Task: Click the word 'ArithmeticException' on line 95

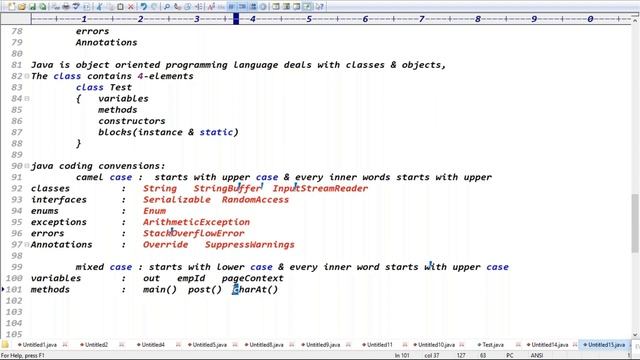Action: [196, 222]
